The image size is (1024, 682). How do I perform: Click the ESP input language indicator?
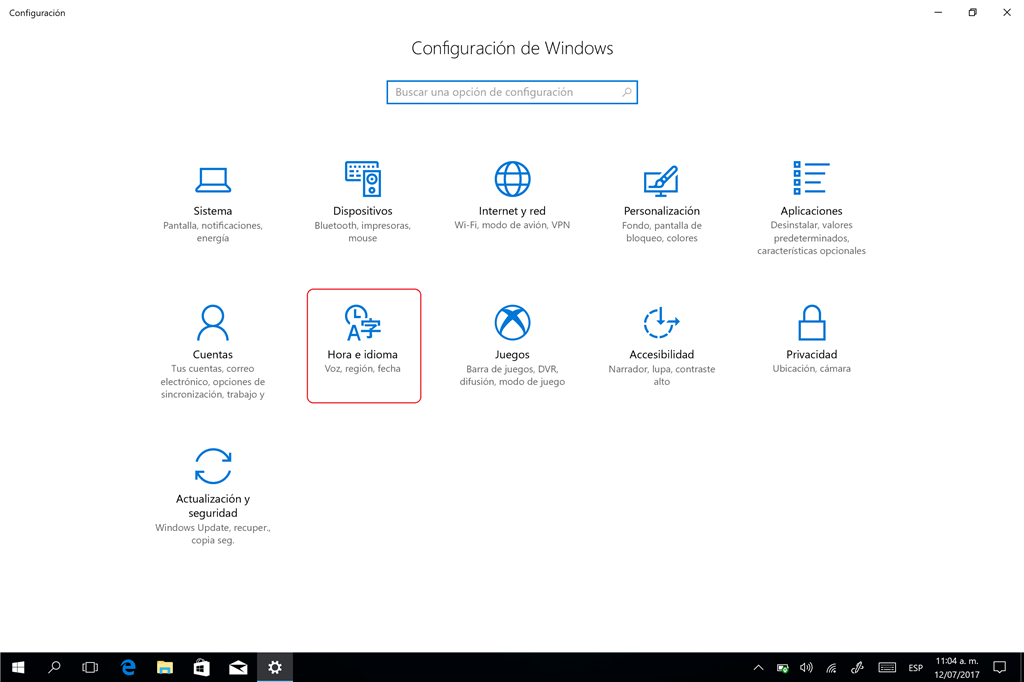[x=916, y=668]
